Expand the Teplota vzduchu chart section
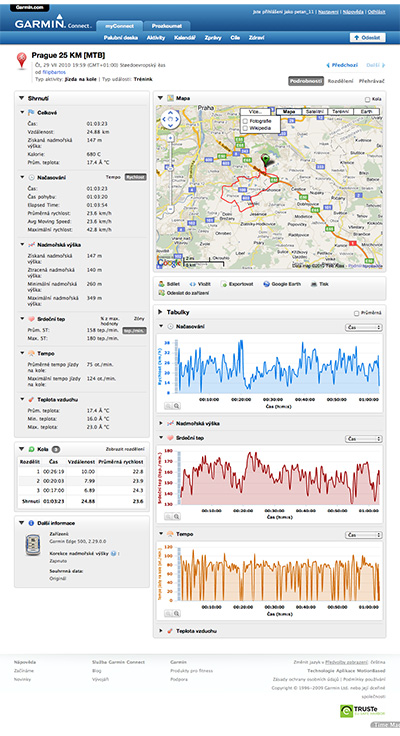400x736 pixels. coord(161,631)
